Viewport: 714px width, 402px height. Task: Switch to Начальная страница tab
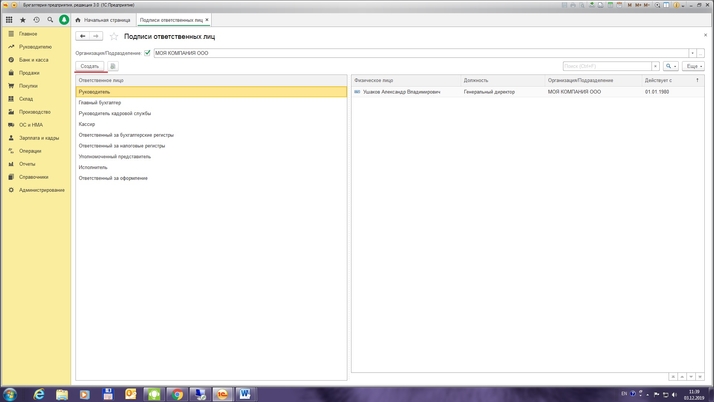coord(104,20)
